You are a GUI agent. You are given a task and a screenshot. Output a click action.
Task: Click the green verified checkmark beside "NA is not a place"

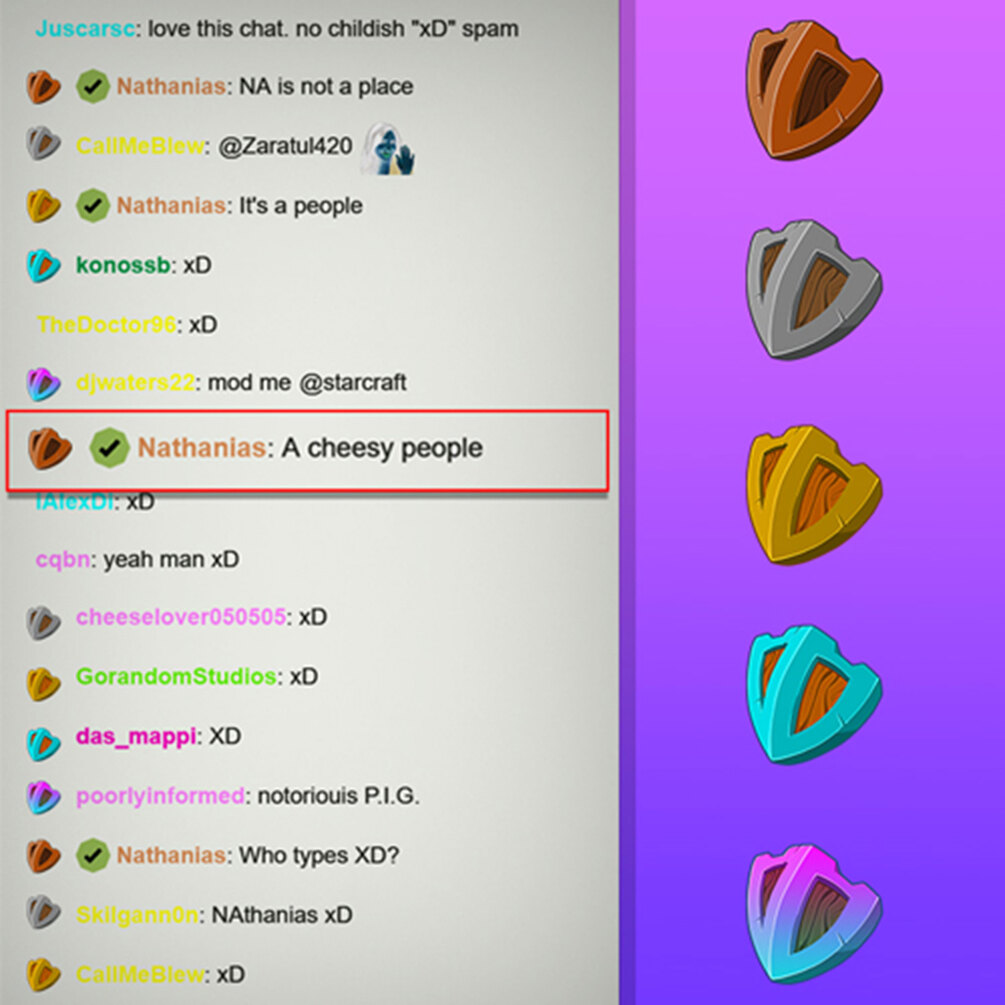(x=92, y=86)
